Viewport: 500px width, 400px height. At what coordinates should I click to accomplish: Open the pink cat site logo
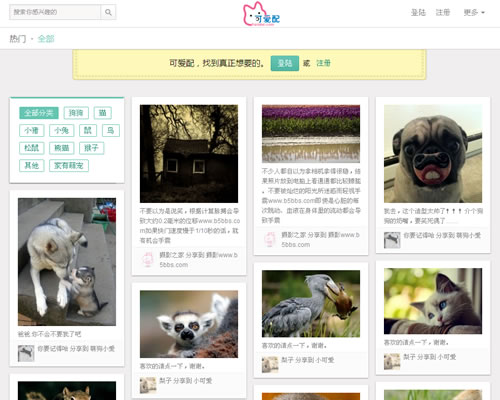(x=261, y=14)
